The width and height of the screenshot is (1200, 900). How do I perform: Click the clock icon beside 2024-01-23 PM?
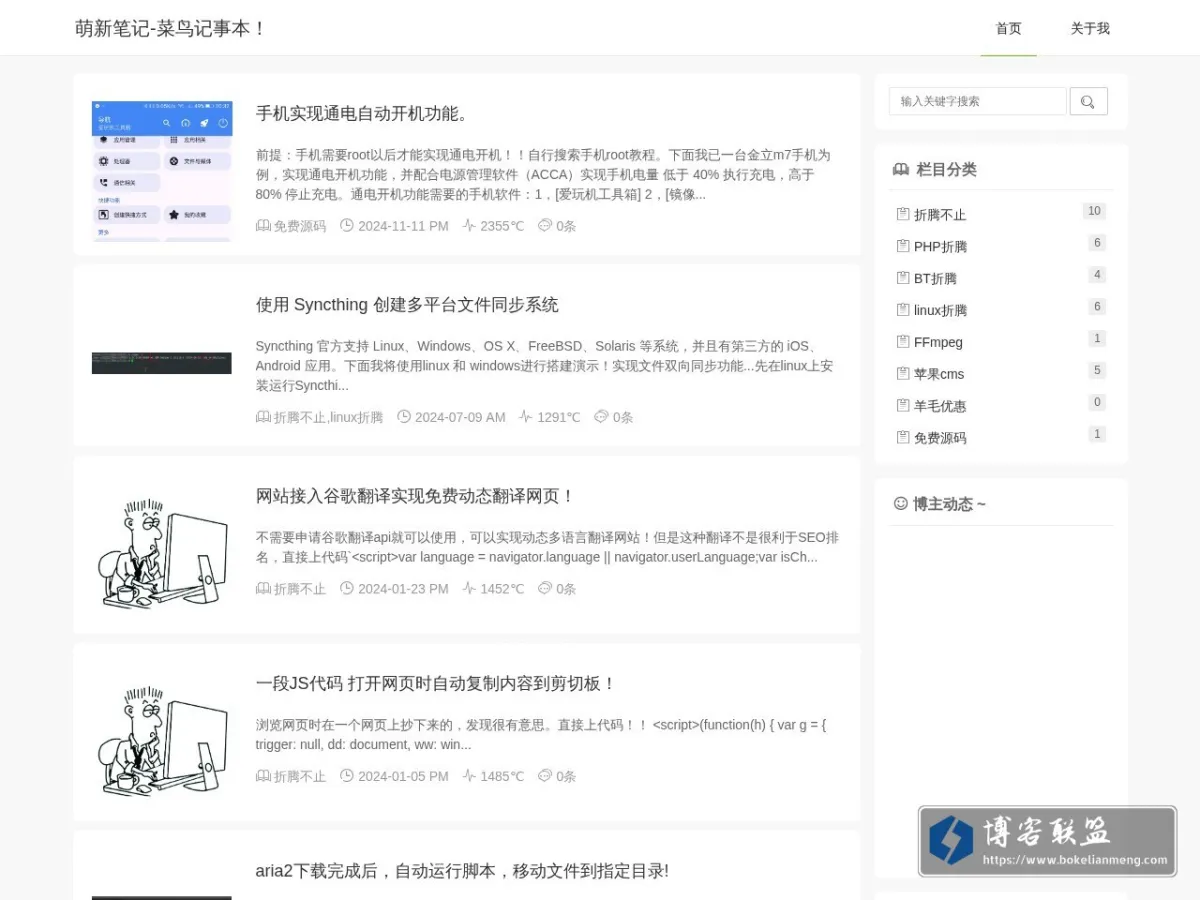tap(347, 589)
